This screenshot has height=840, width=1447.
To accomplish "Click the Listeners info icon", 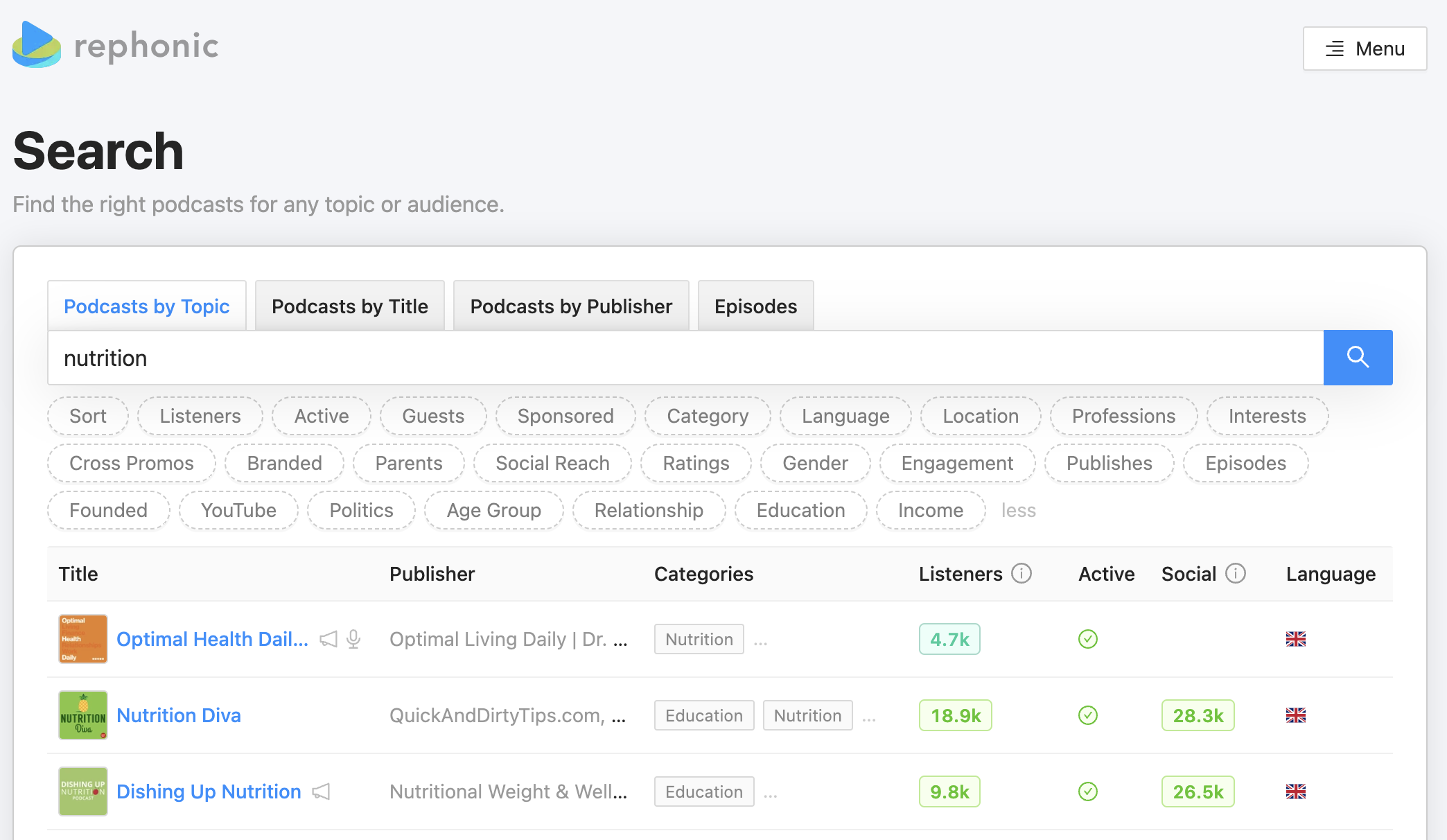I will coord(1021,573).
